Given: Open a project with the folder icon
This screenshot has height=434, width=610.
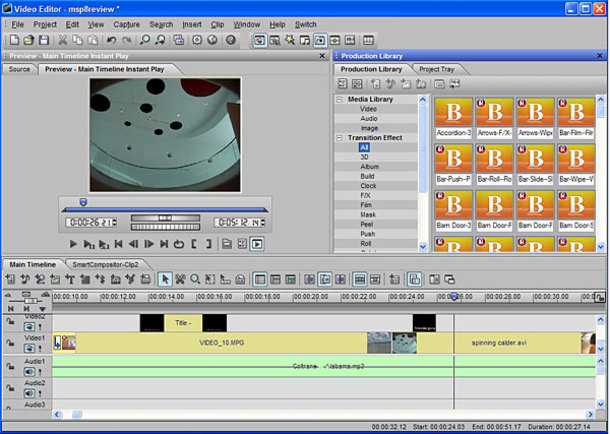Looking at the screenshot, I should coord(28,40).
